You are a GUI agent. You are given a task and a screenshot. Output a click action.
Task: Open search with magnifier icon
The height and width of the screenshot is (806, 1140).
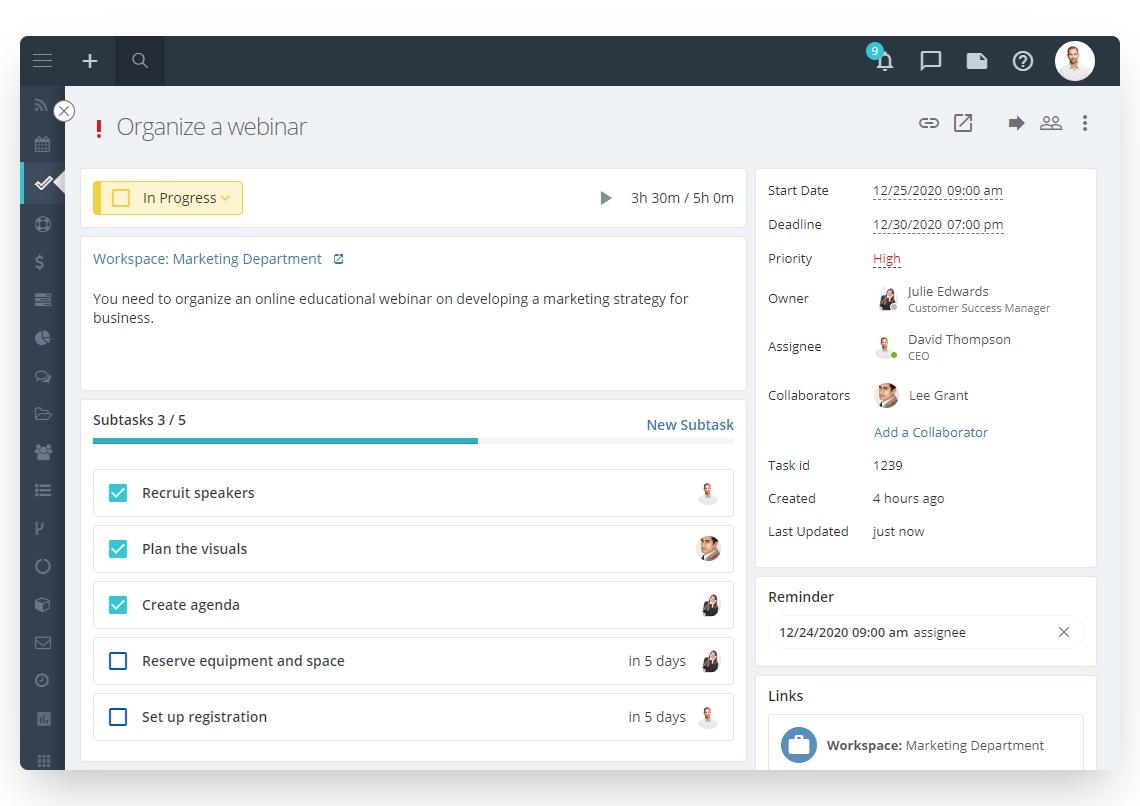pos(140,61)
